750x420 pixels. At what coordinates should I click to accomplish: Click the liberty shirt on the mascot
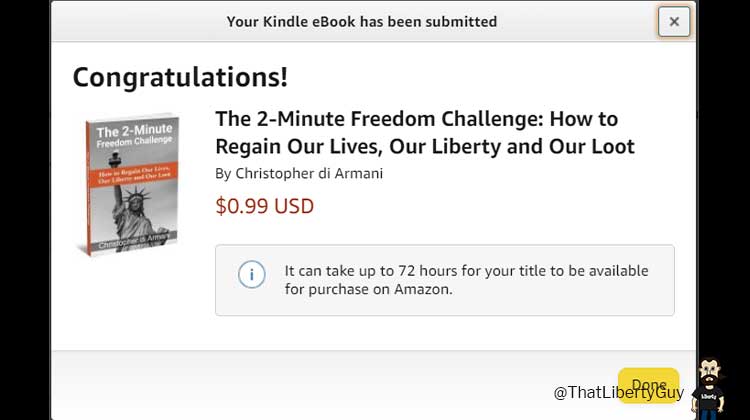click(x=708, y=398)
